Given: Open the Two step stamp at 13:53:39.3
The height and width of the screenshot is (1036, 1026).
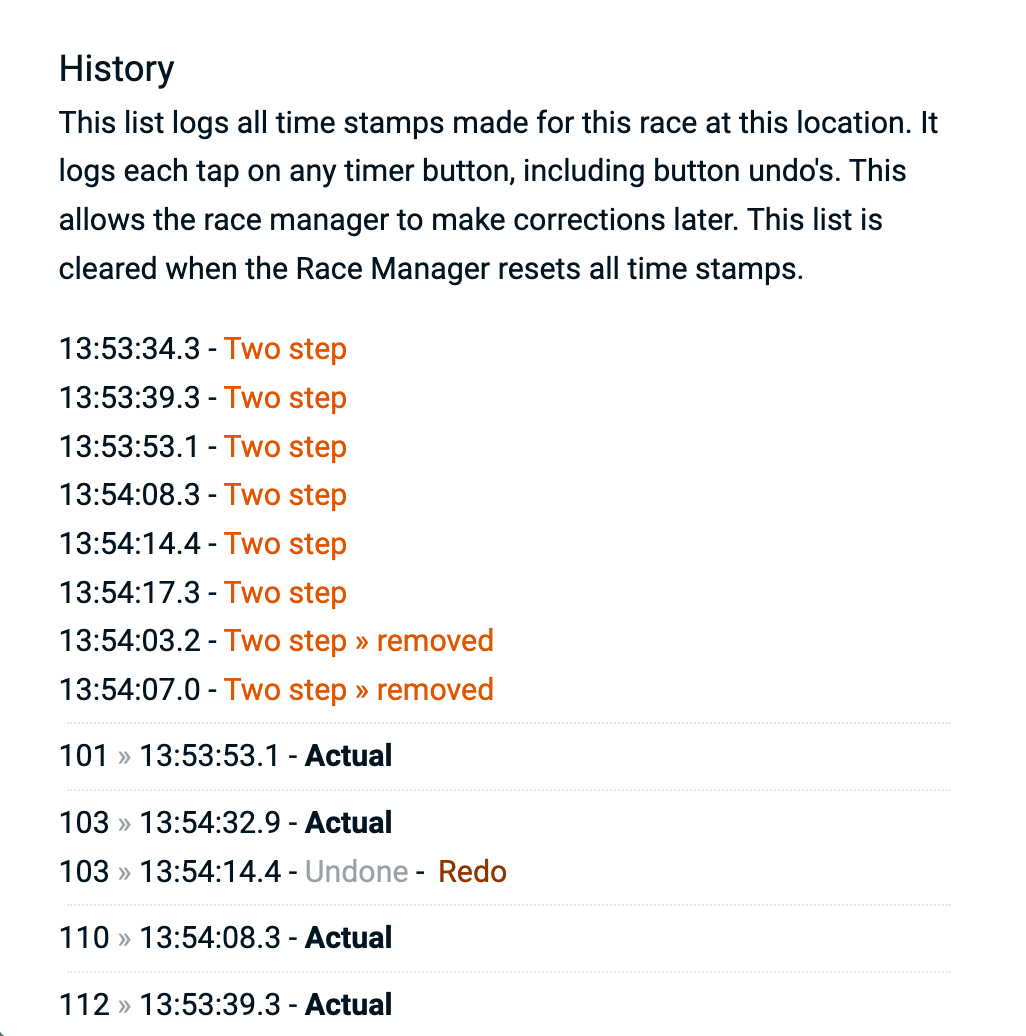Looking at the screenshot, I should 285,398.
